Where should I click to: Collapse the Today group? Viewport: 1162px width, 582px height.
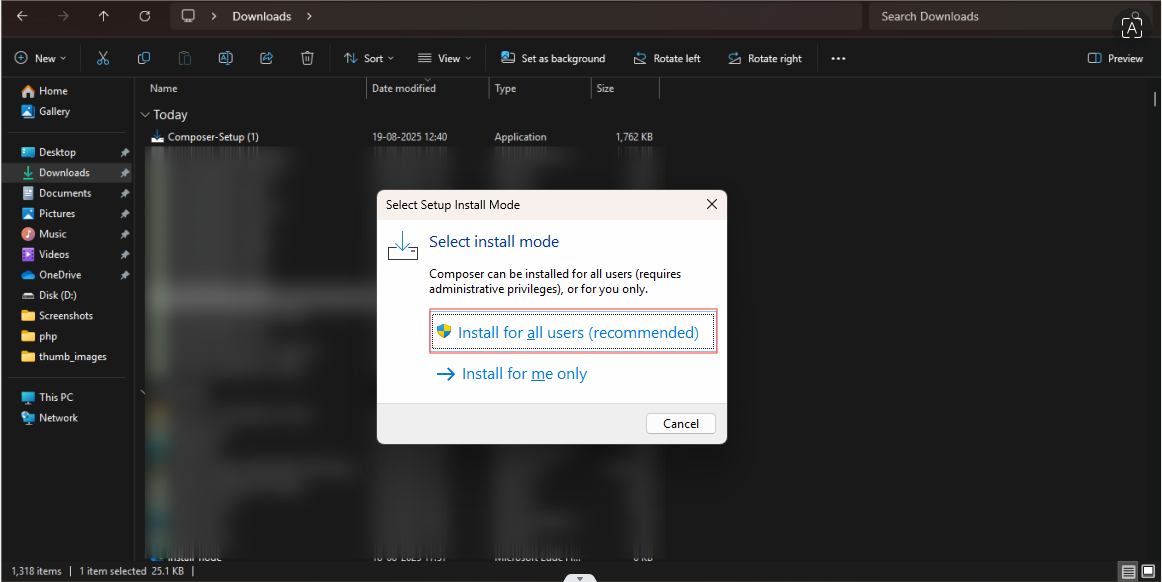[x=145, y=115]
